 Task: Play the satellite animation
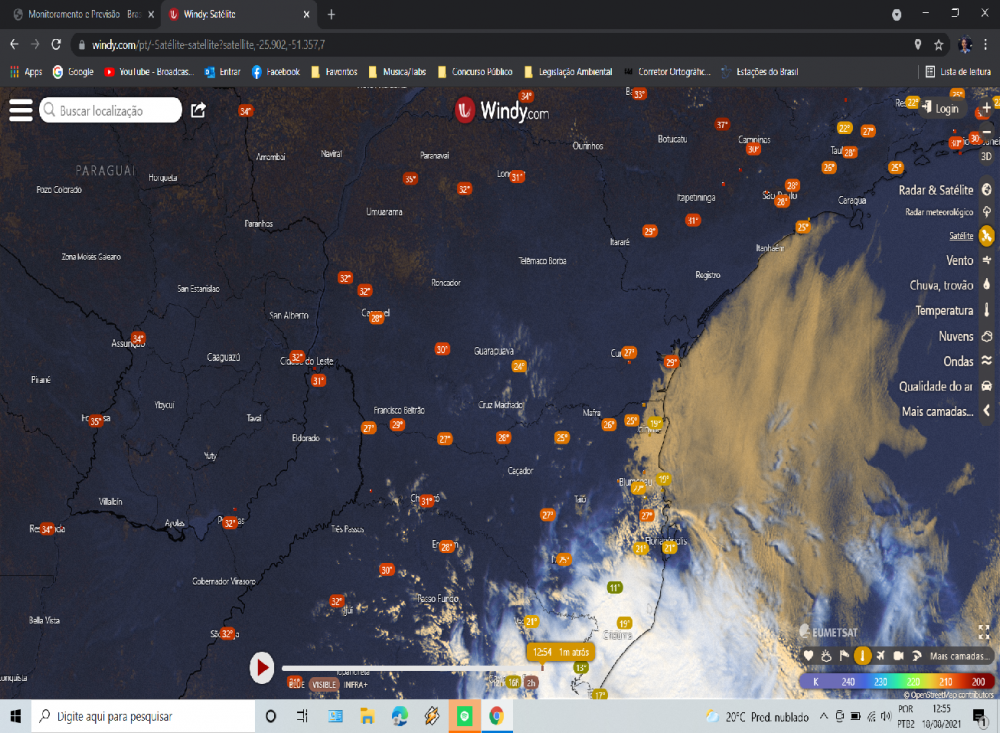pos(261,667)
